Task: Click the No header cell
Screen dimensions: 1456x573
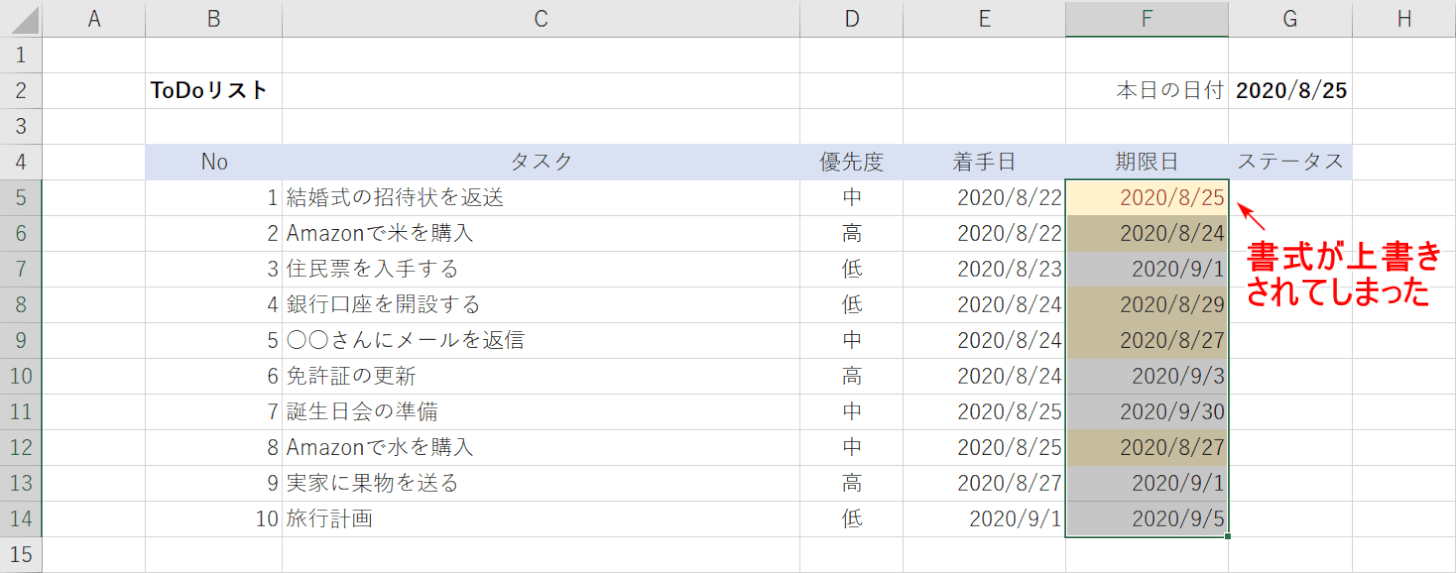Action: coord(214,162)
